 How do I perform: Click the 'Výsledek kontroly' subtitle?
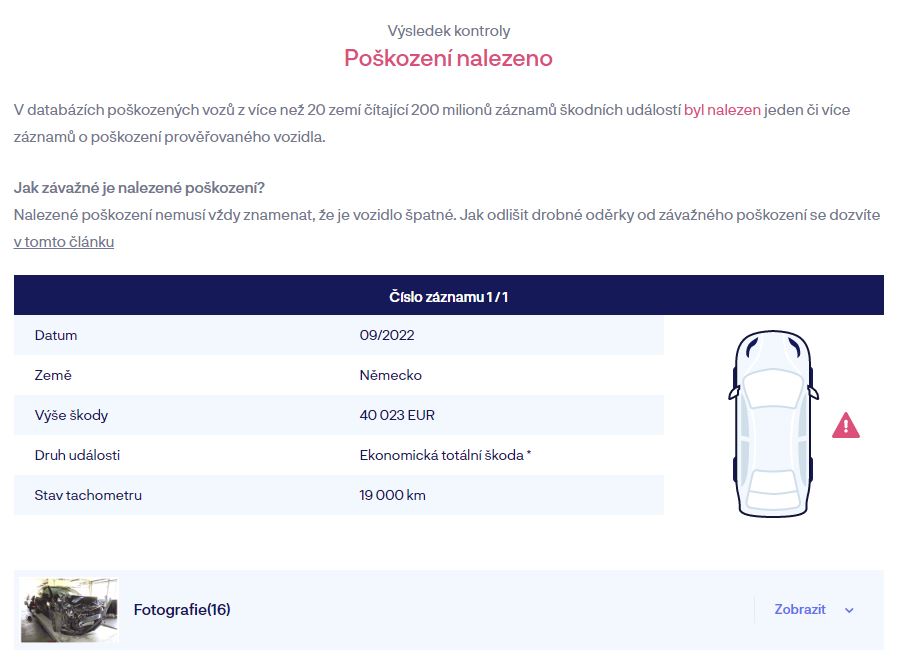[448, 31]
